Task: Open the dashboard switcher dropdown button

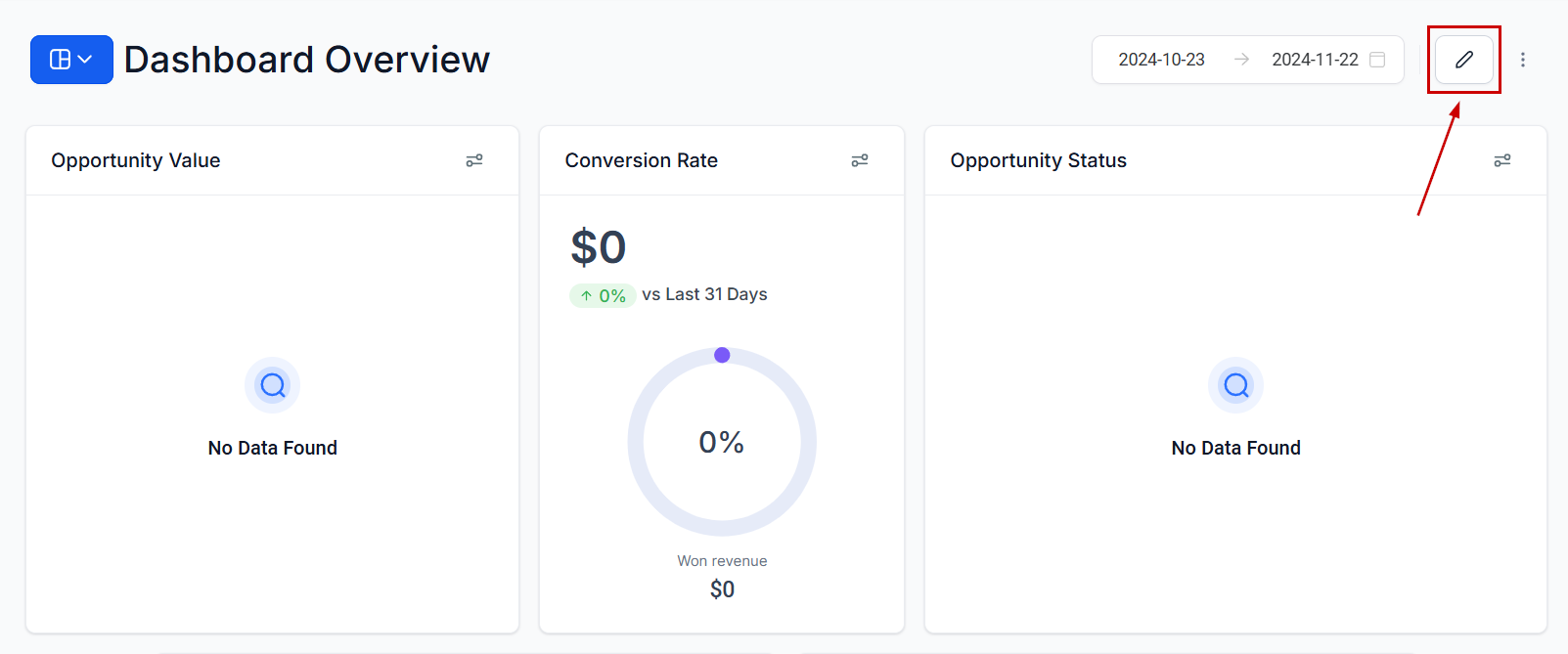Action: click(x=71, y=60)
